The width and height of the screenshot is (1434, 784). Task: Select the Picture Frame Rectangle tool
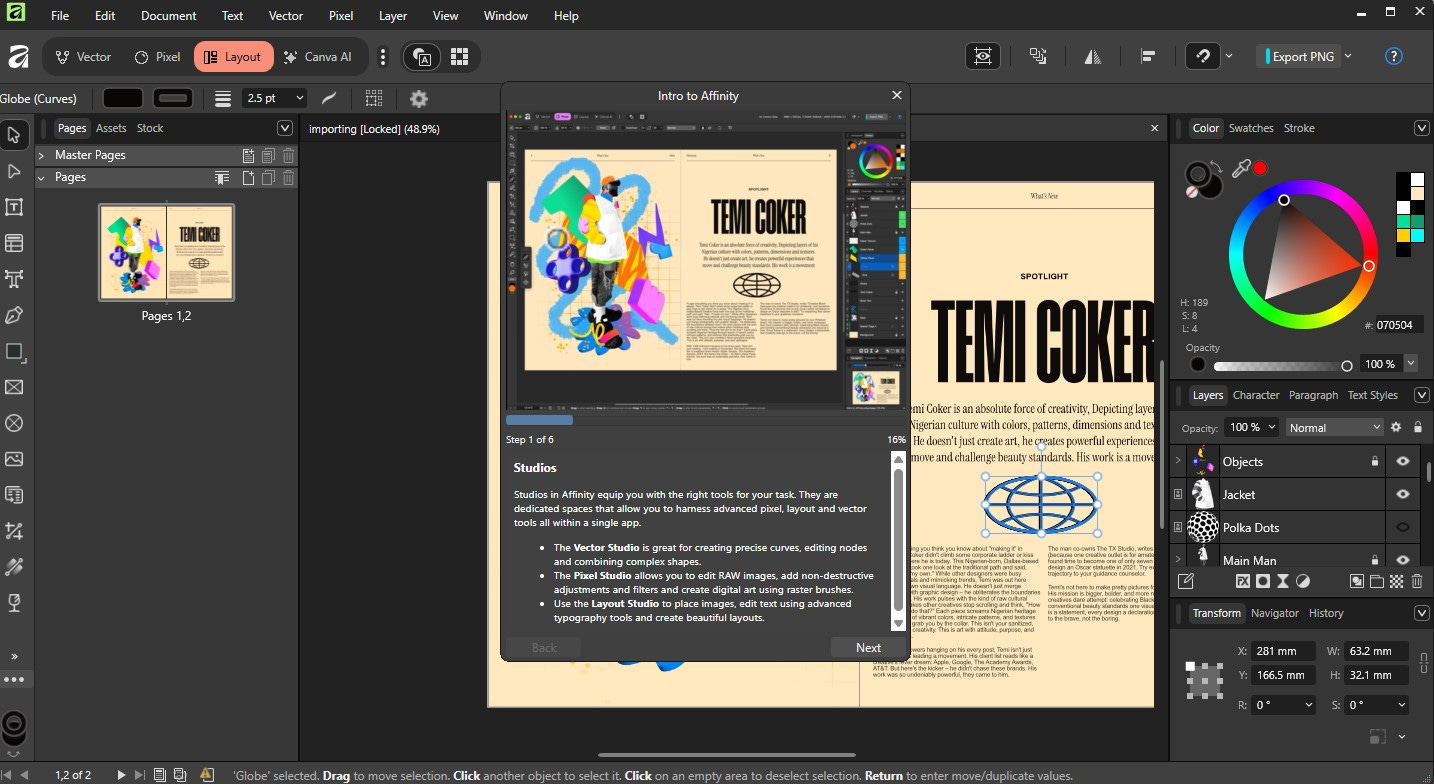[x=14, y=387]
